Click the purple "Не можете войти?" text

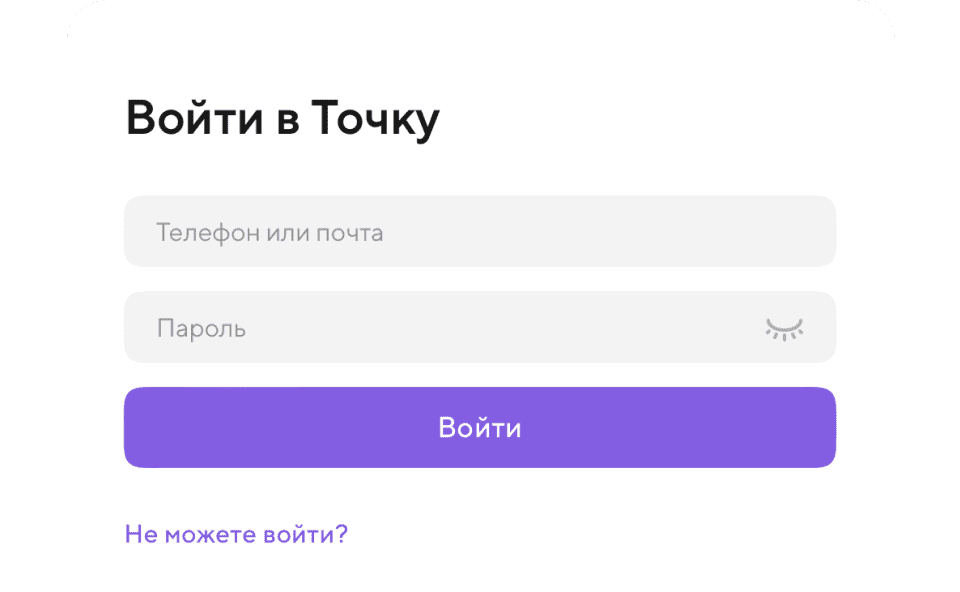click(236, 534)
